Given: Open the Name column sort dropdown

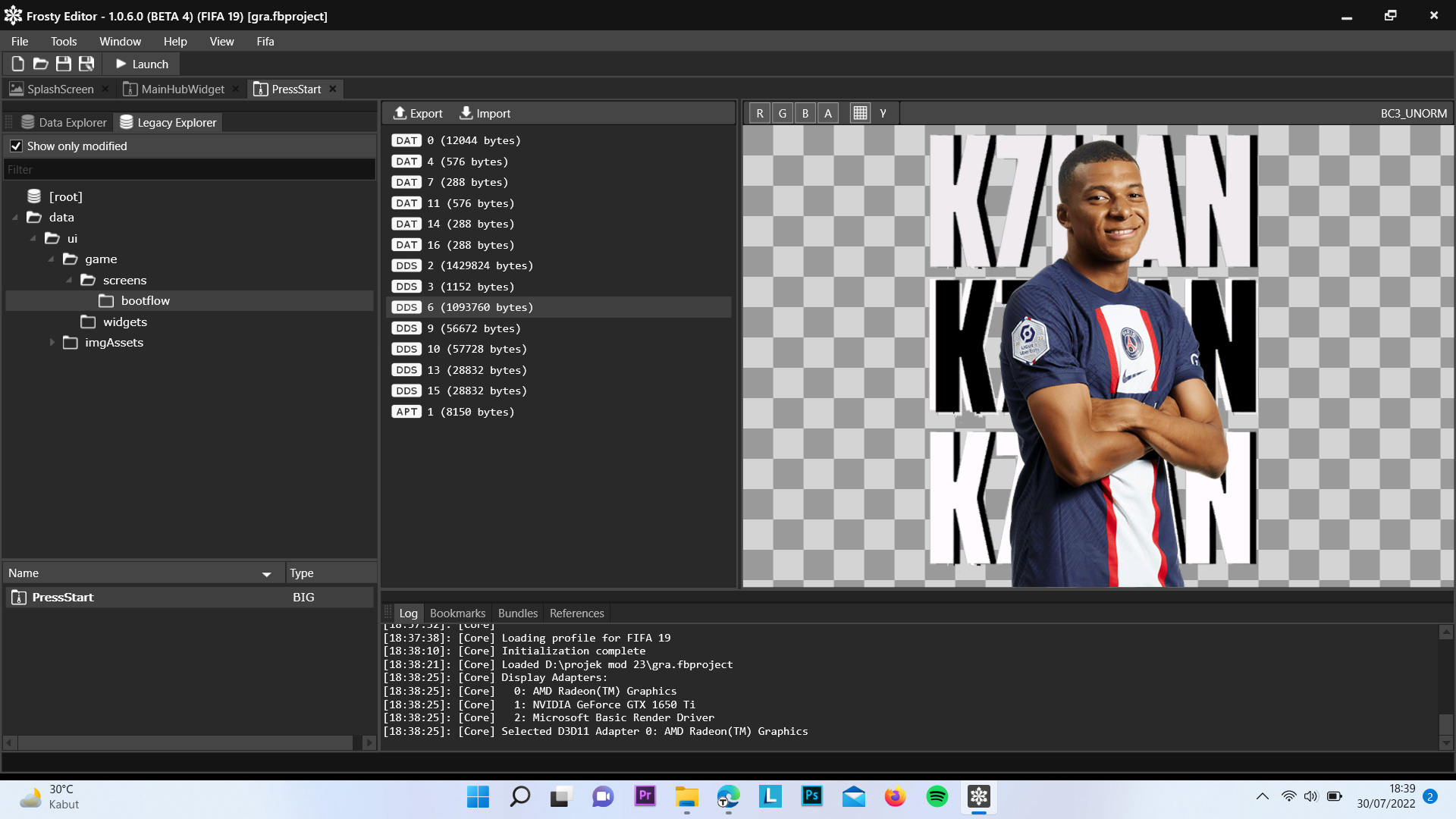Looking at the screenshot, I should click(267, 574).
